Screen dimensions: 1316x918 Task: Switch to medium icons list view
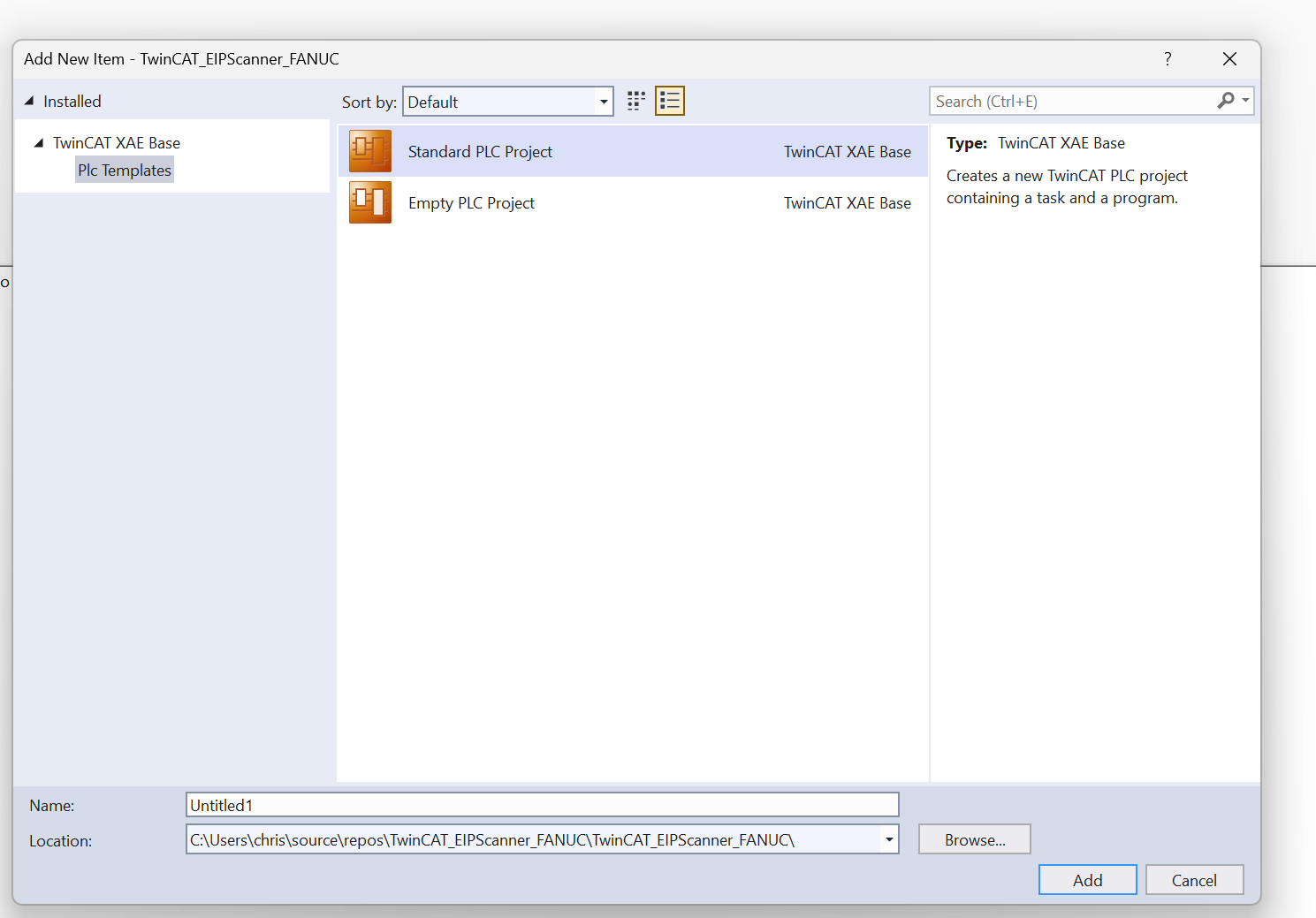[x=670, y=101]
